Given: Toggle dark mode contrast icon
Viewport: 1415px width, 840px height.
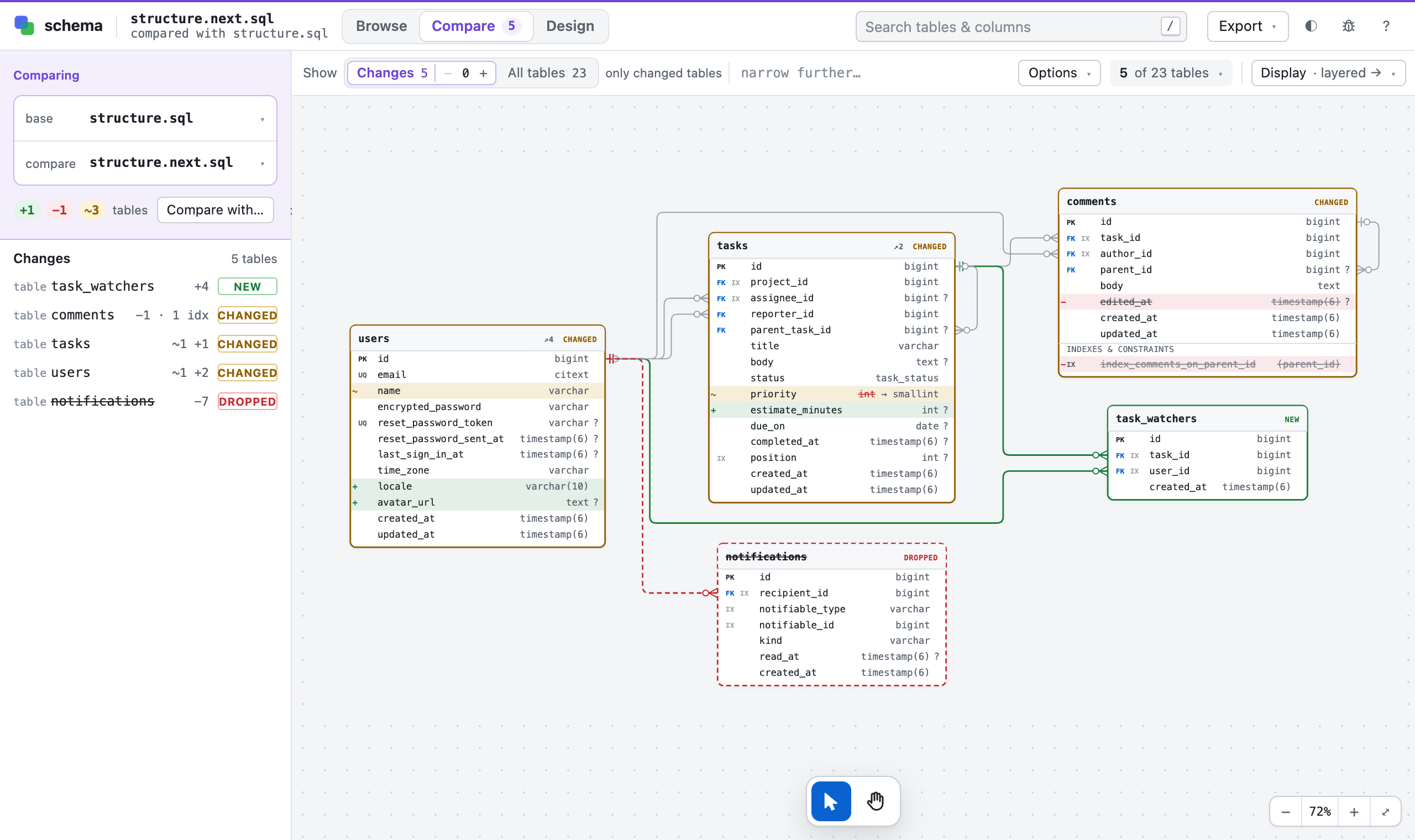Looking at the screenshot, I should (1311, 26).
